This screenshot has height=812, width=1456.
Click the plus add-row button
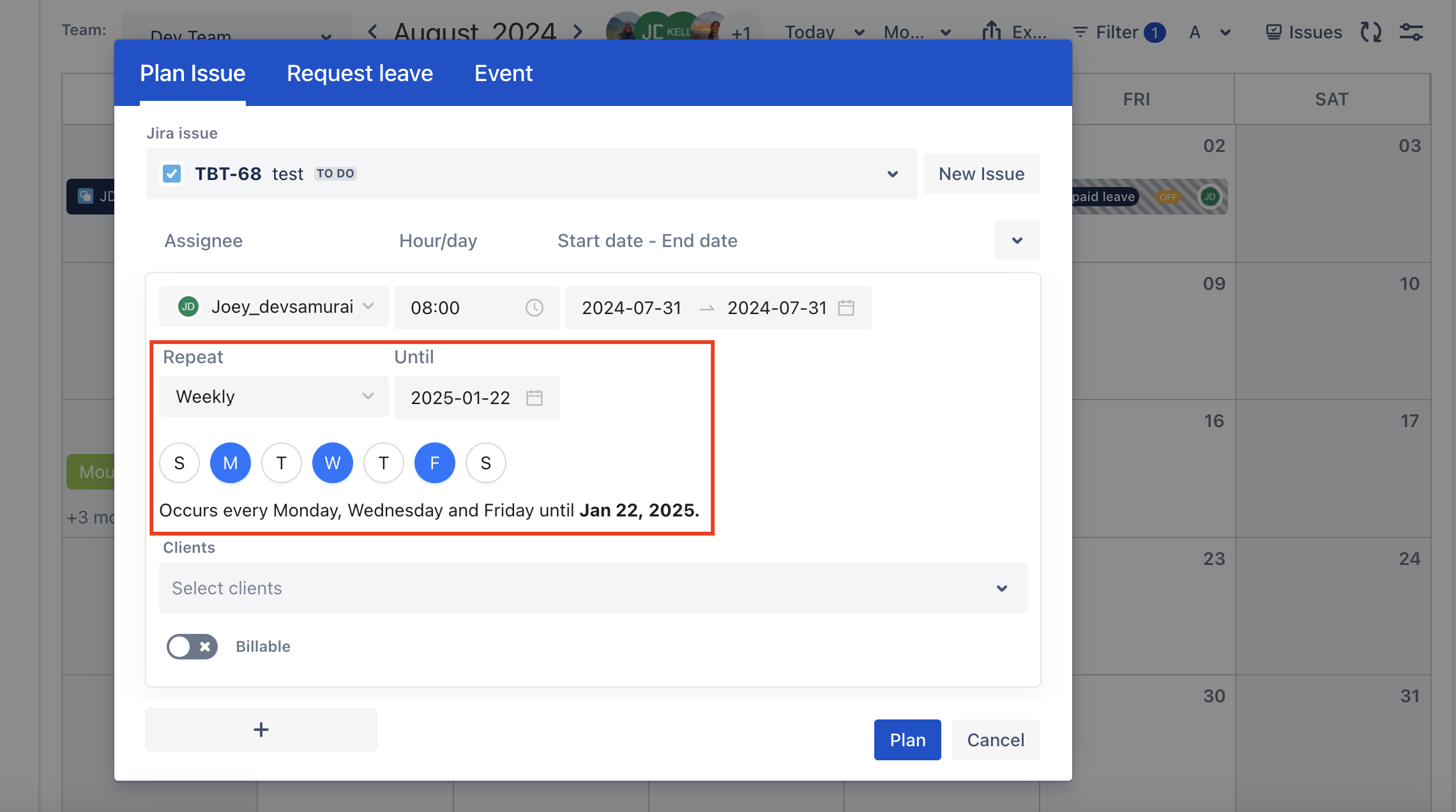pos(261,729)
